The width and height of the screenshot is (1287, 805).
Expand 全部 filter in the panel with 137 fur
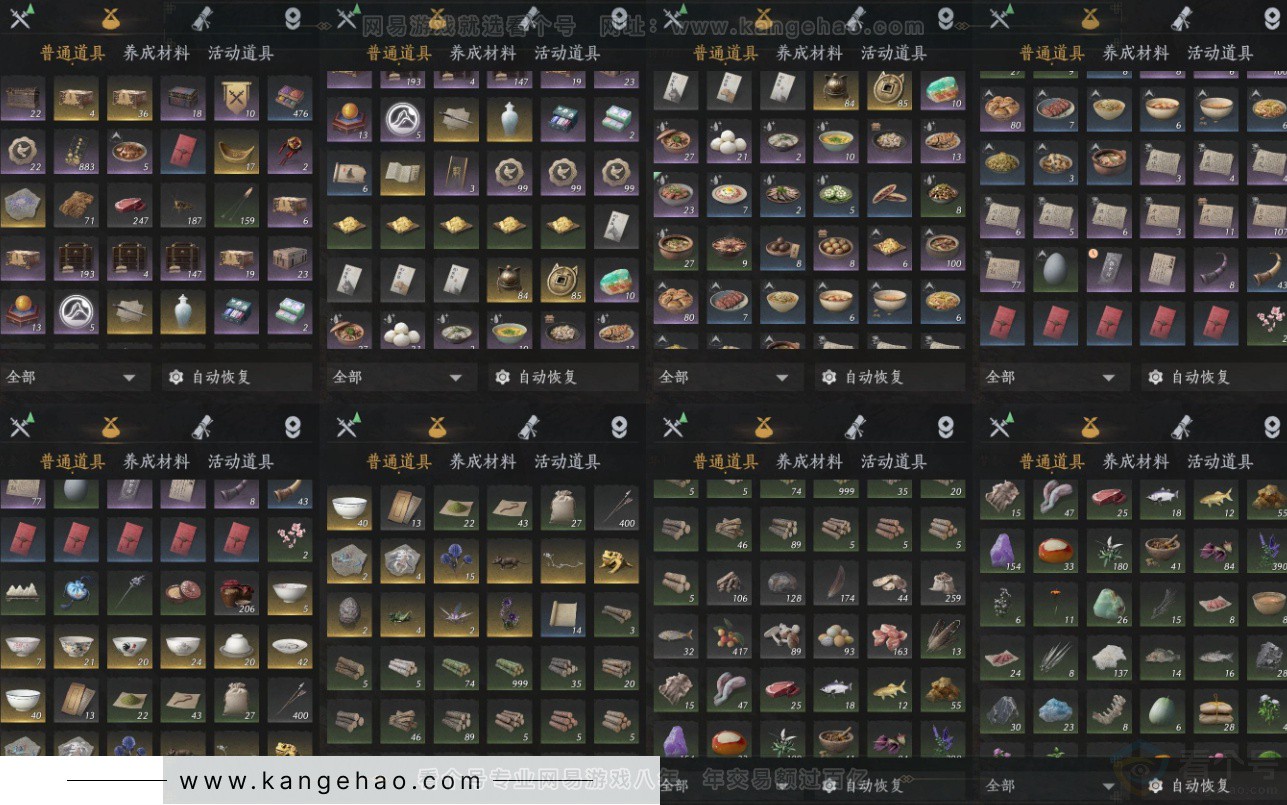pyautogui.click(x=1052, y=785)
